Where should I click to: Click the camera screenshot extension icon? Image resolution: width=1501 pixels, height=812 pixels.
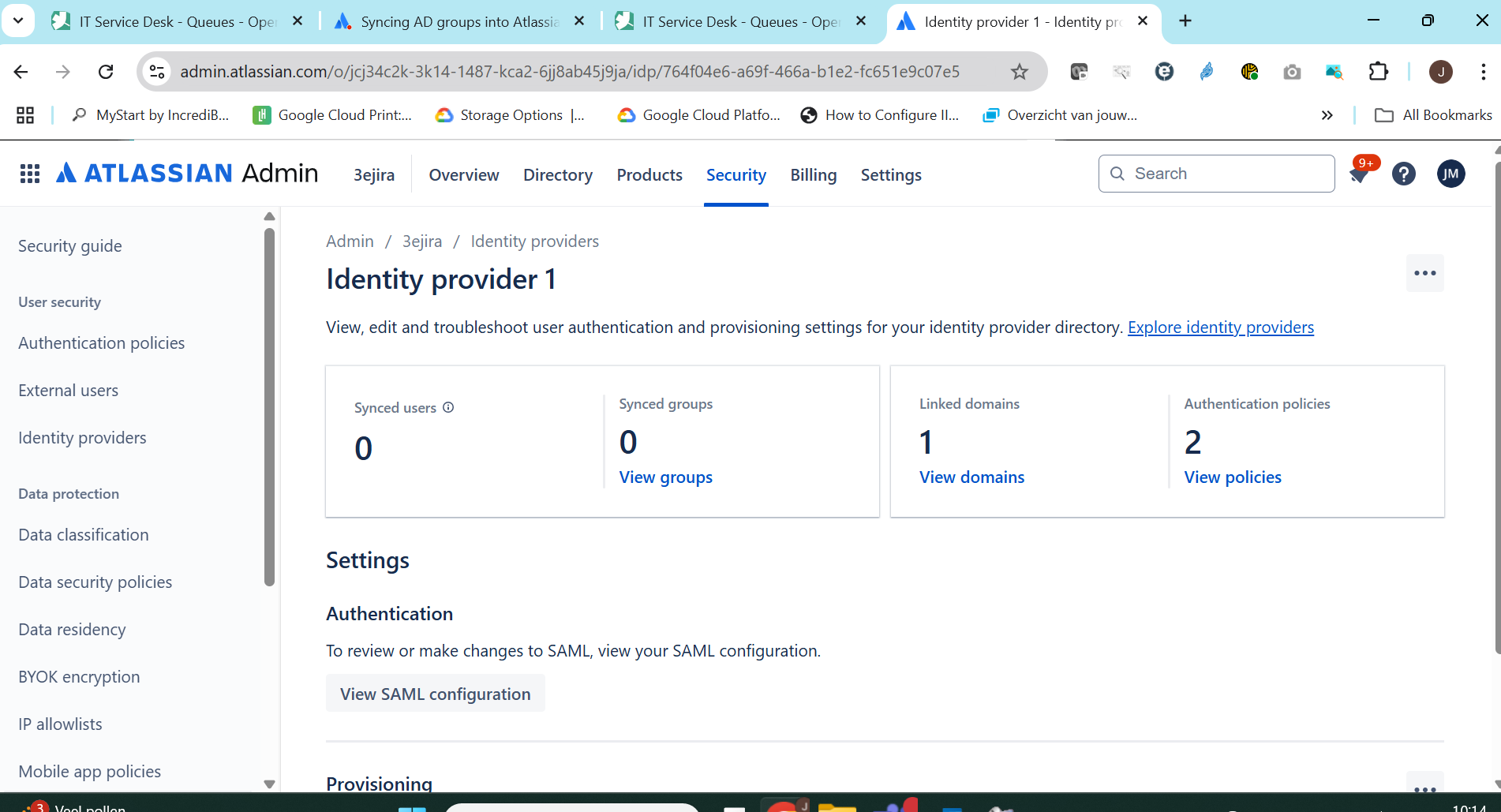coord(1292,71)
